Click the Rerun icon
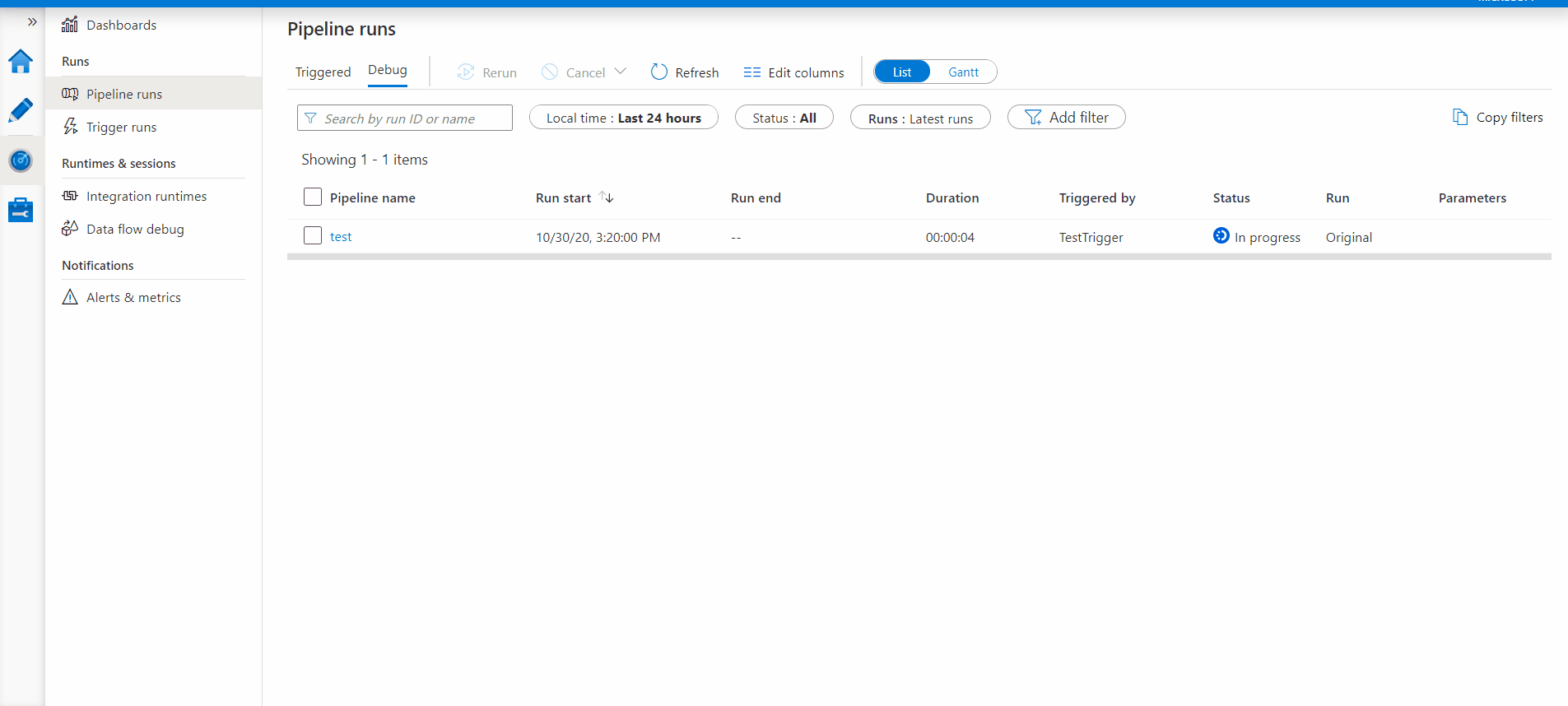The height and width of the screenshot is (706, 1568). pos(466,72)
